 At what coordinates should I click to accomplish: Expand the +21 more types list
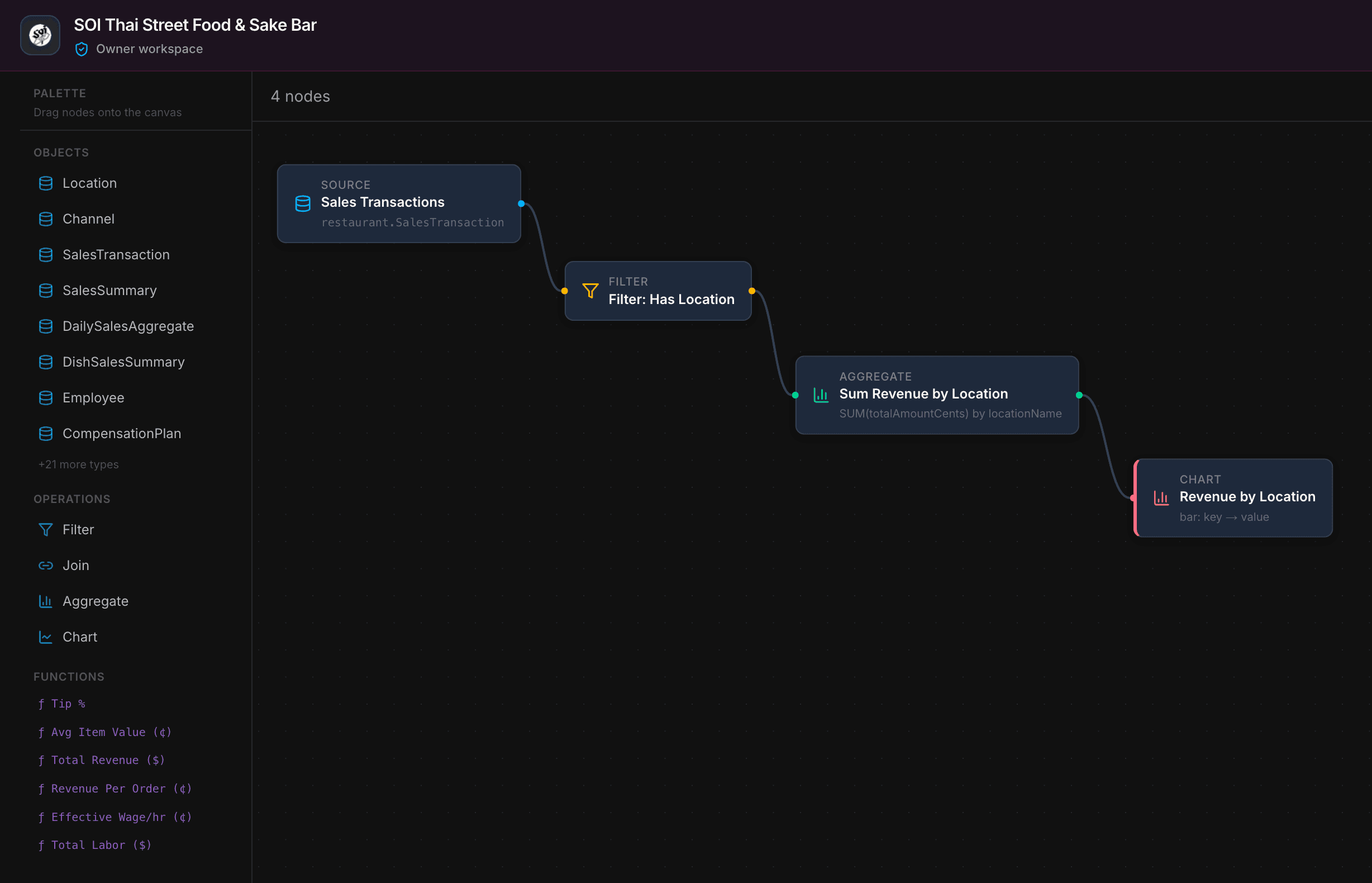point(79,464)
